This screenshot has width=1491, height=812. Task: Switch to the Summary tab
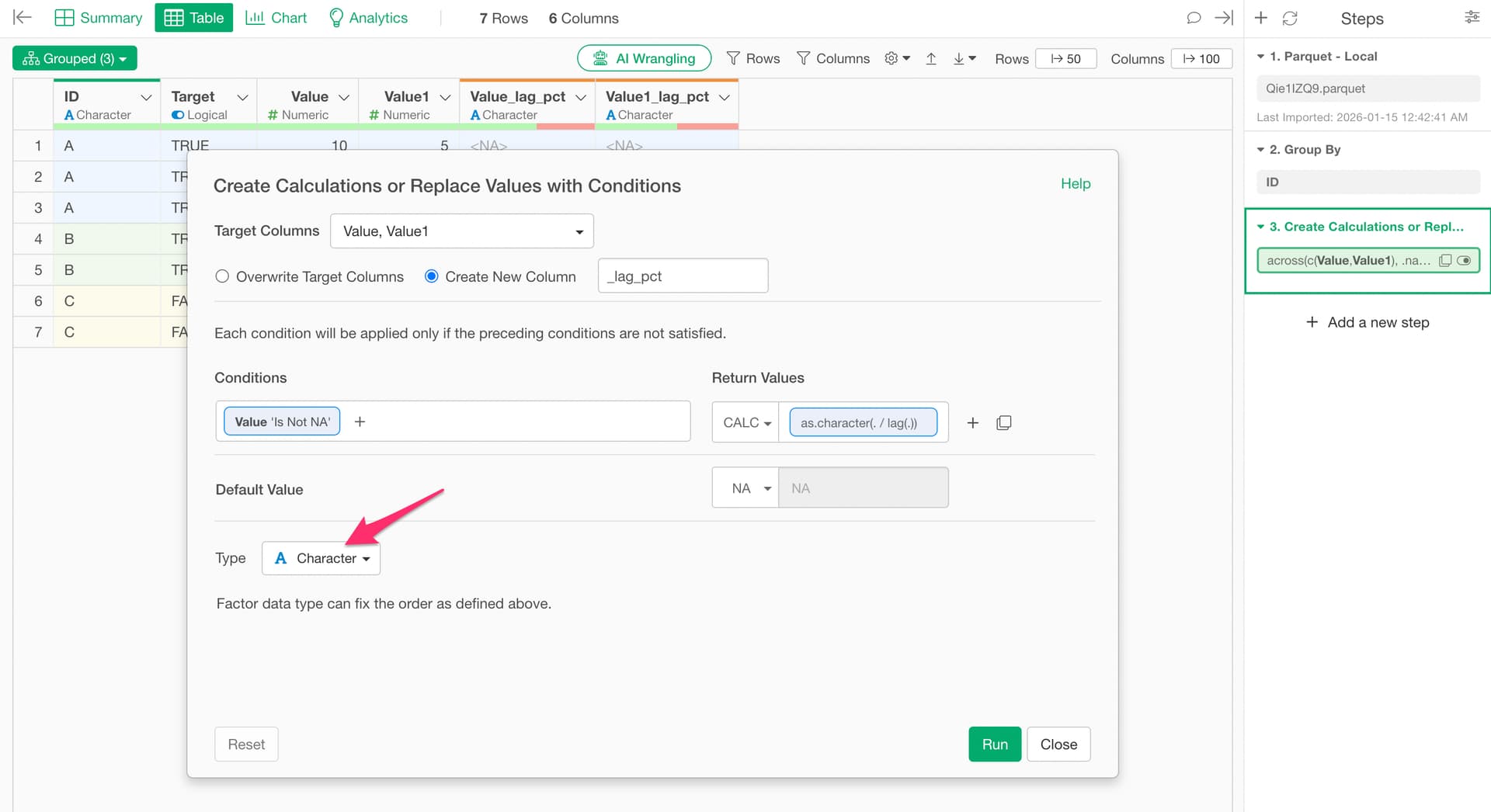coord(99,18)
